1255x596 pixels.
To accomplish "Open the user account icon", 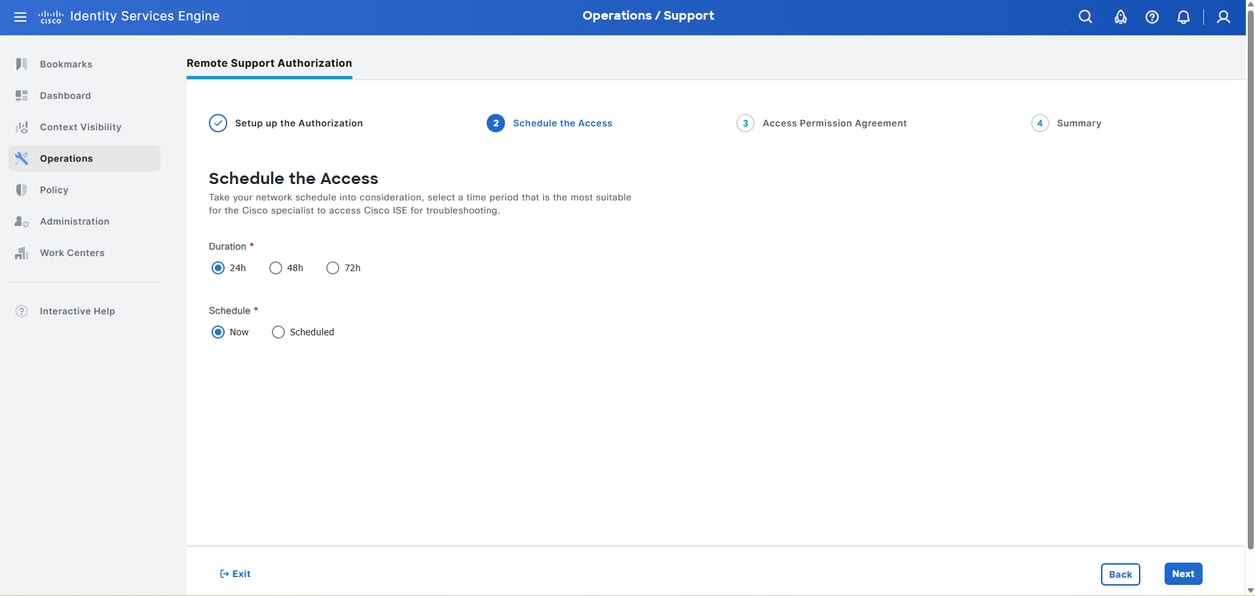I will (1221, 15).
